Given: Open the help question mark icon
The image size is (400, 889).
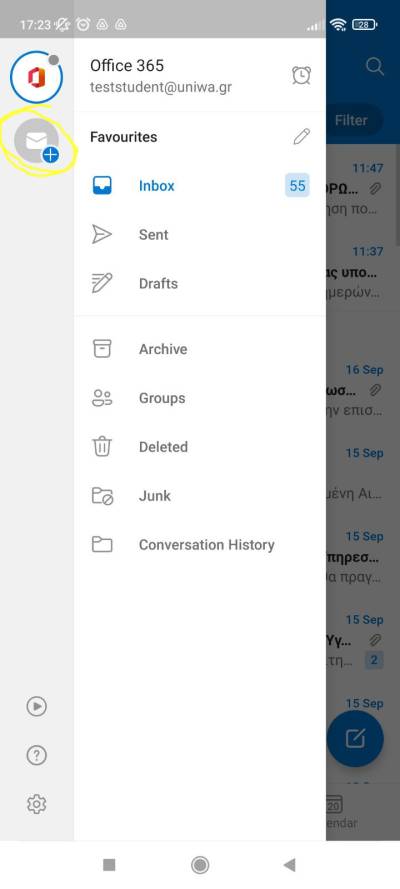Looking at the screenshot, I should tap(37, 755).
